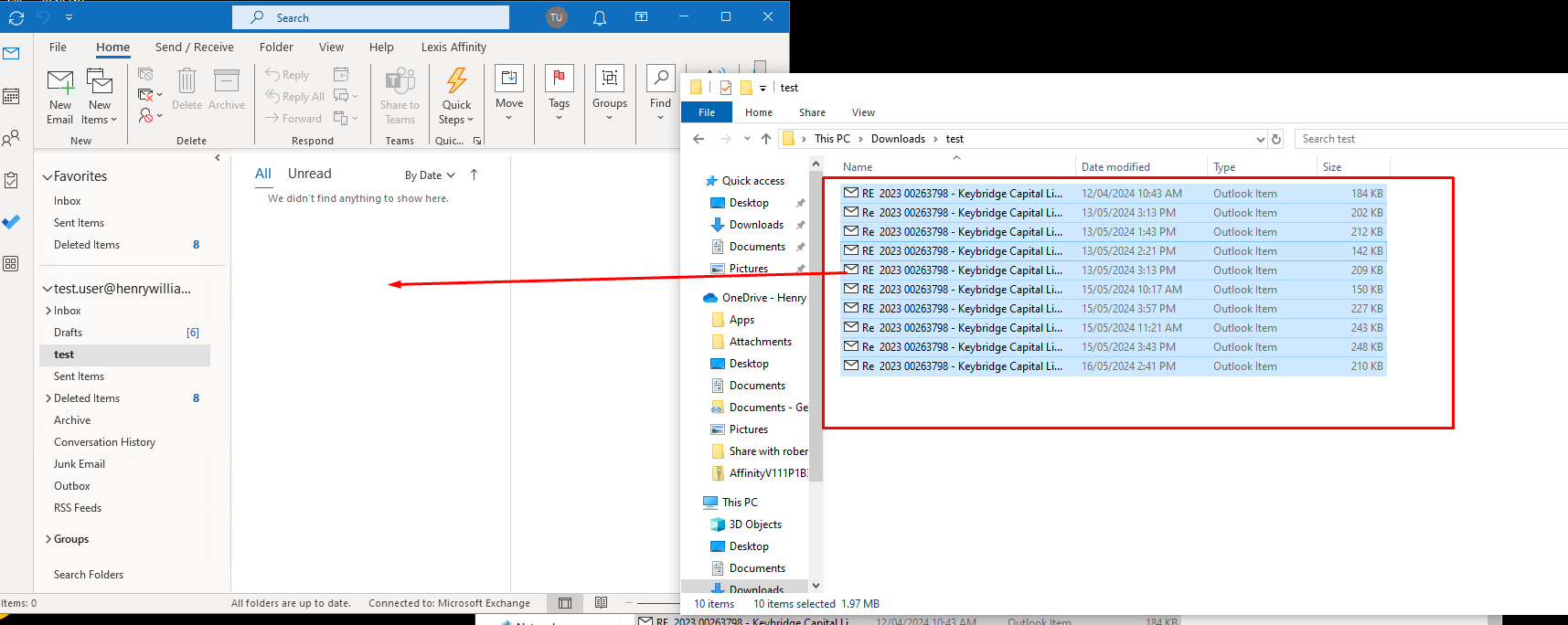Image resolution: width=1568 pixels, height=625 pixels.
Task: Select the file dated 16/05/2024 2:41 PM
Action: [x=1113, y=366]
